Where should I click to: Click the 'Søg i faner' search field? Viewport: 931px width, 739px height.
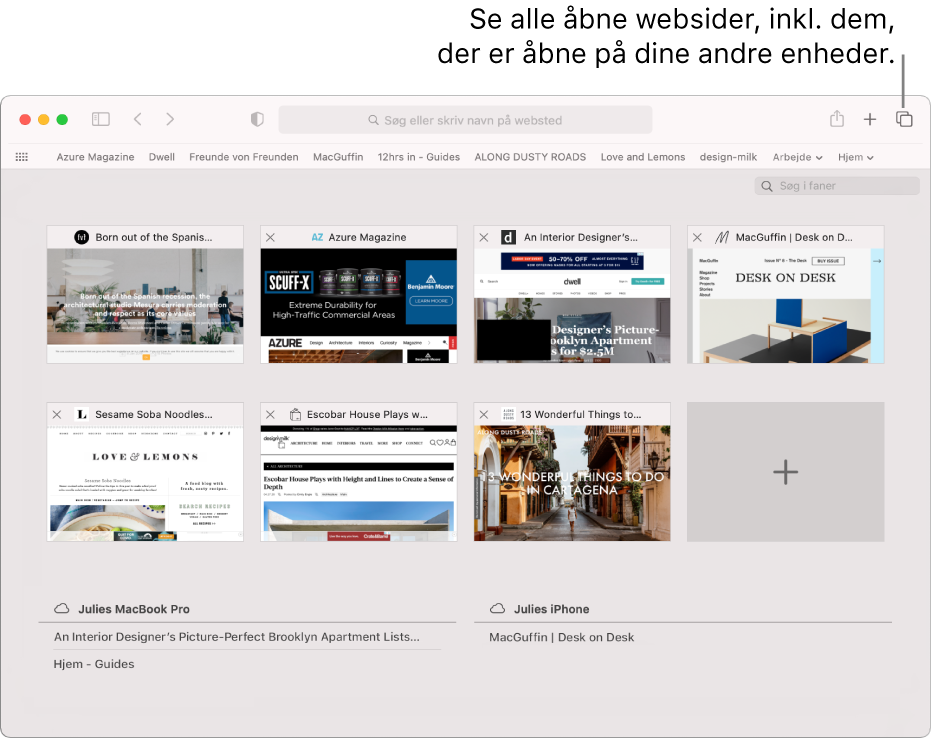click(x=837, y=186)
